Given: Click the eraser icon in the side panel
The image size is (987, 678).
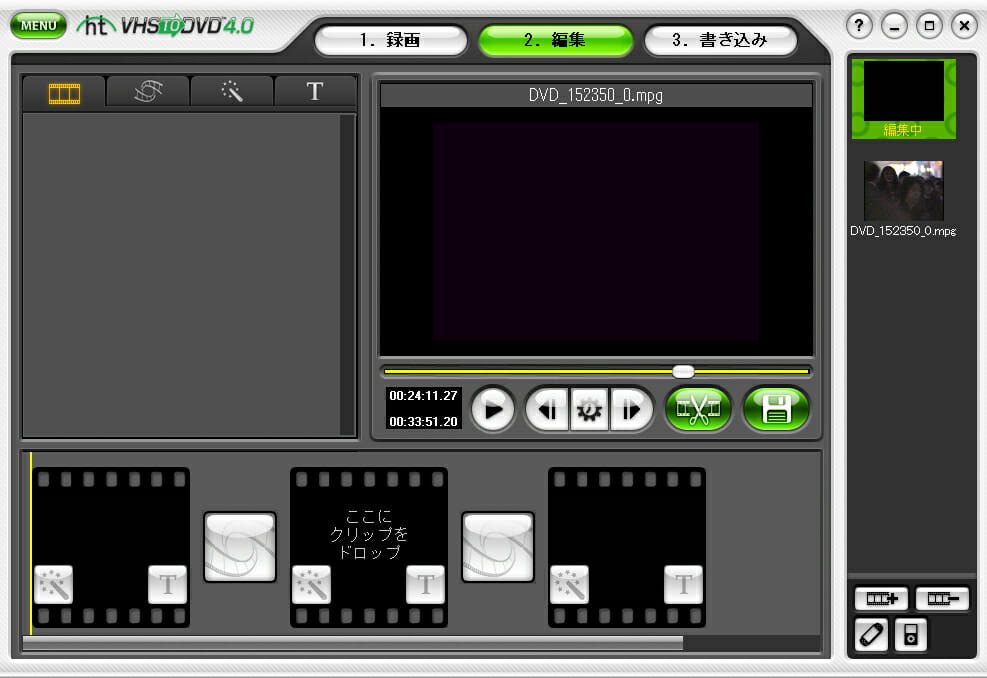Looking at the screenshot, I should pyautogui.click(x=872, y=635).
